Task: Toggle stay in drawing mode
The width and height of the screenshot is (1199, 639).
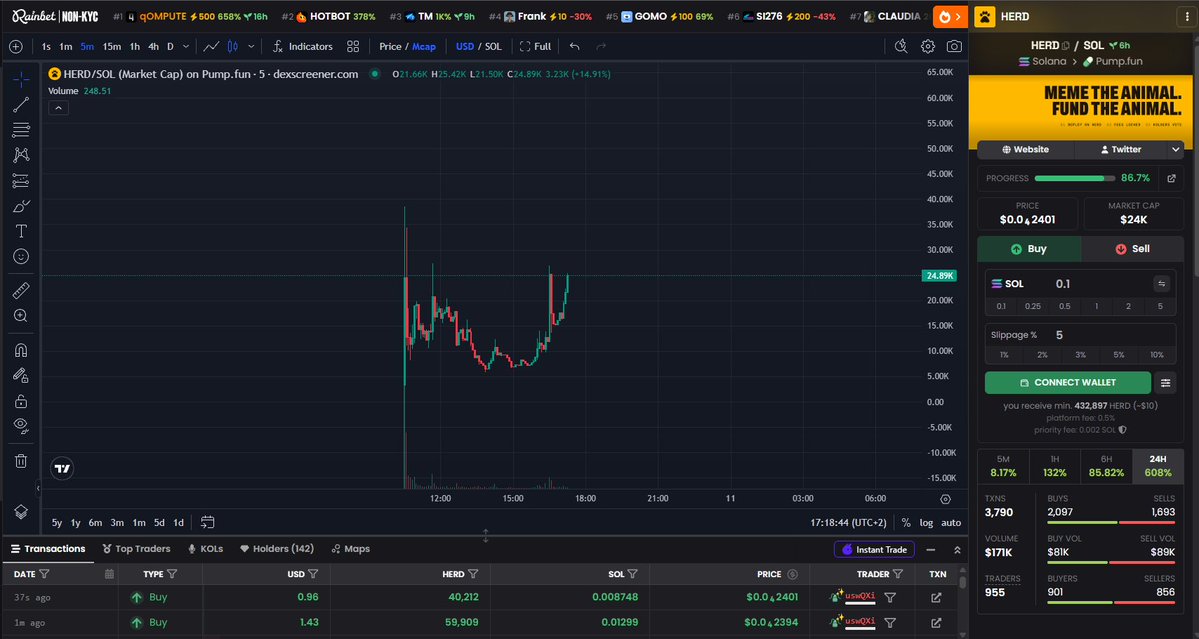Action: pyautogui.click(x=21, y=375)
